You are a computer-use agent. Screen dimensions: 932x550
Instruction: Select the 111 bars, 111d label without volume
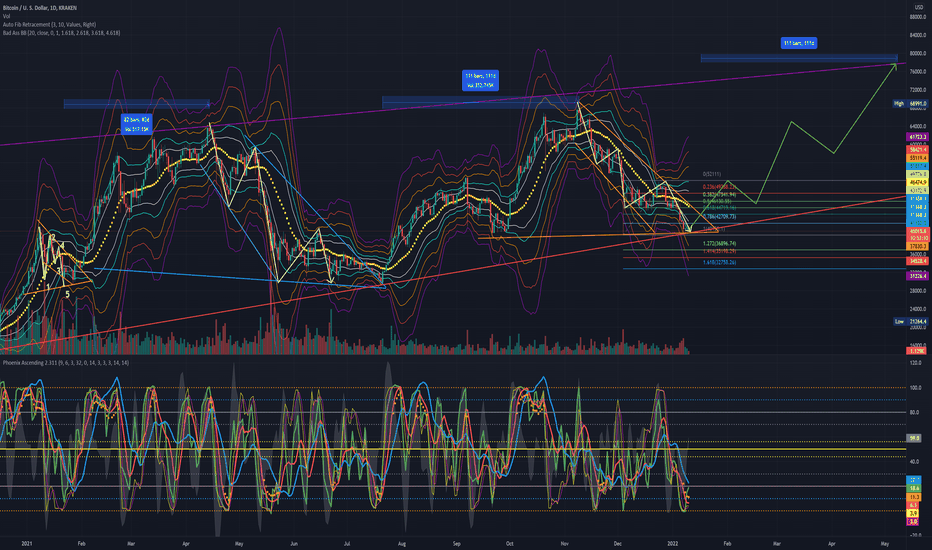[799, 43]
